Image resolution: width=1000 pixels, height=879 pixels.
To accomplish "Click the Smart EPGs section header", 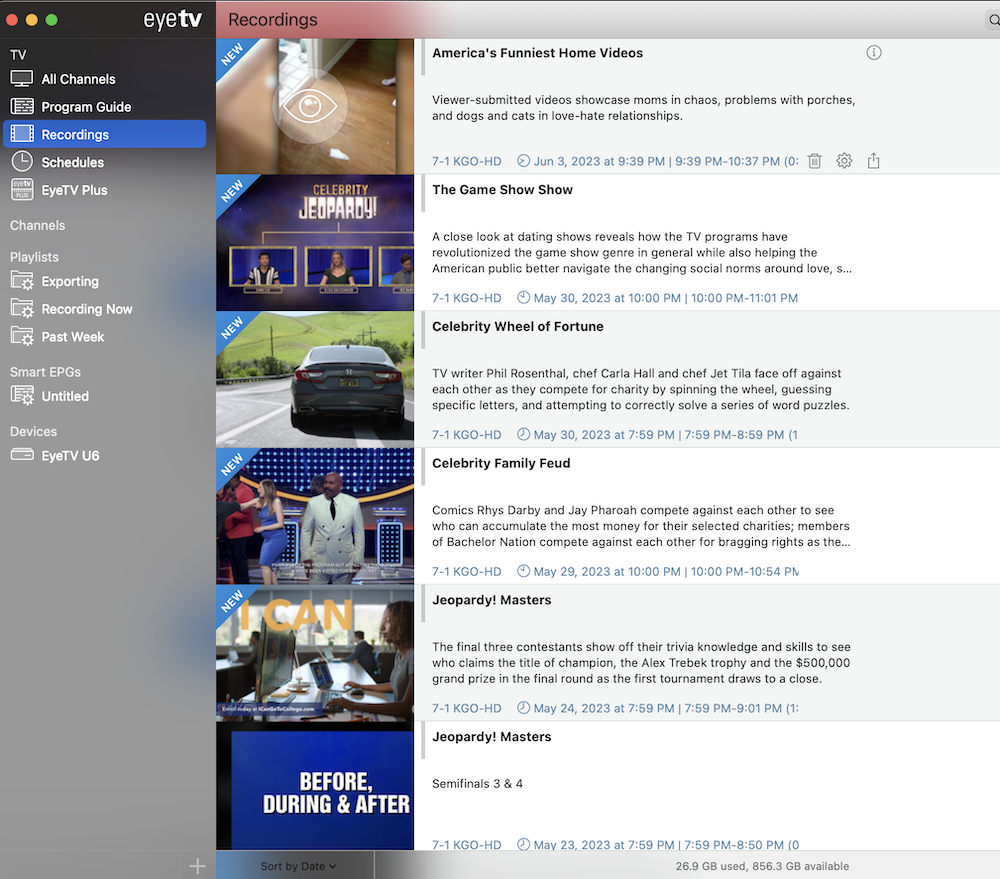I will [45, 372].
